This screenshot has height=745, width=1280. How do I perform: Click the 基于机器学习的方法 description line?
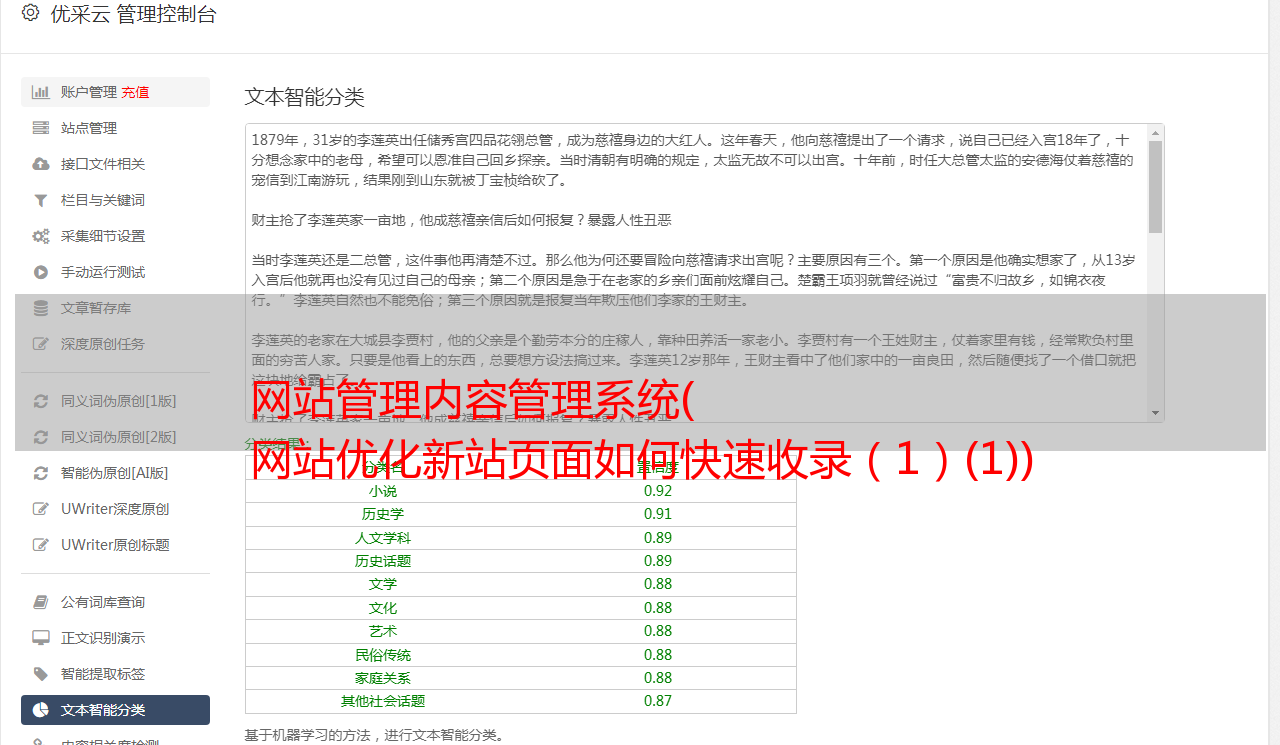[374, 735]
